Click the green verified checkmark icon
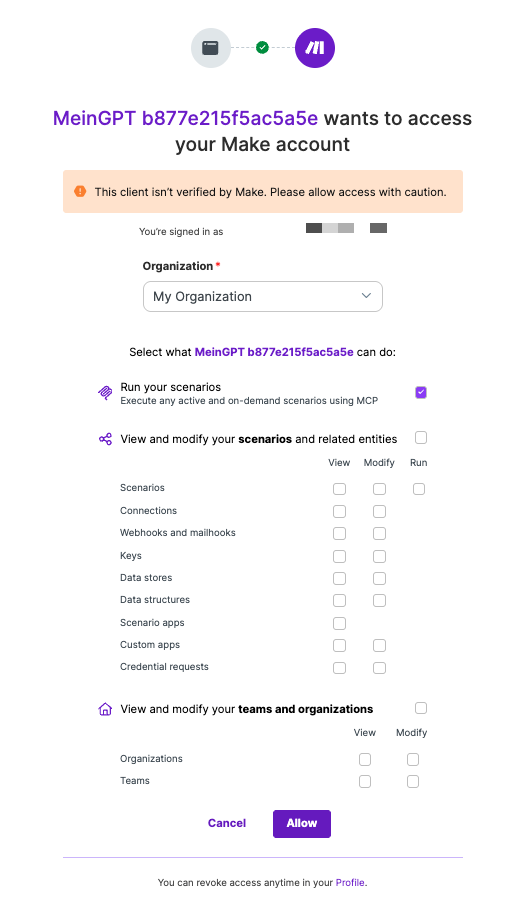This screenshot has height=900, width=523. (x=262, y=48)
